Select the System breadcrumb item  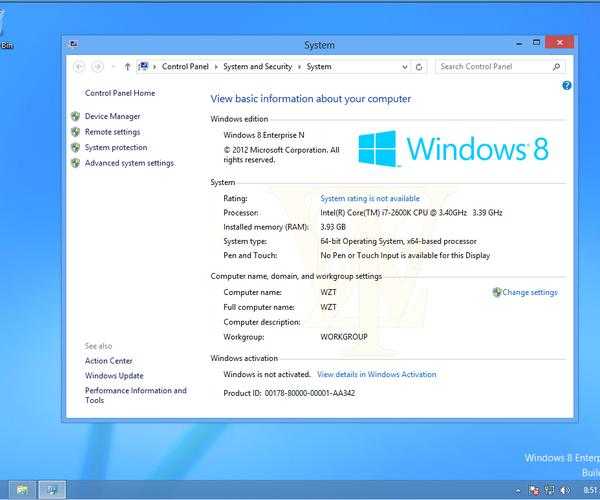pos(319,67)
